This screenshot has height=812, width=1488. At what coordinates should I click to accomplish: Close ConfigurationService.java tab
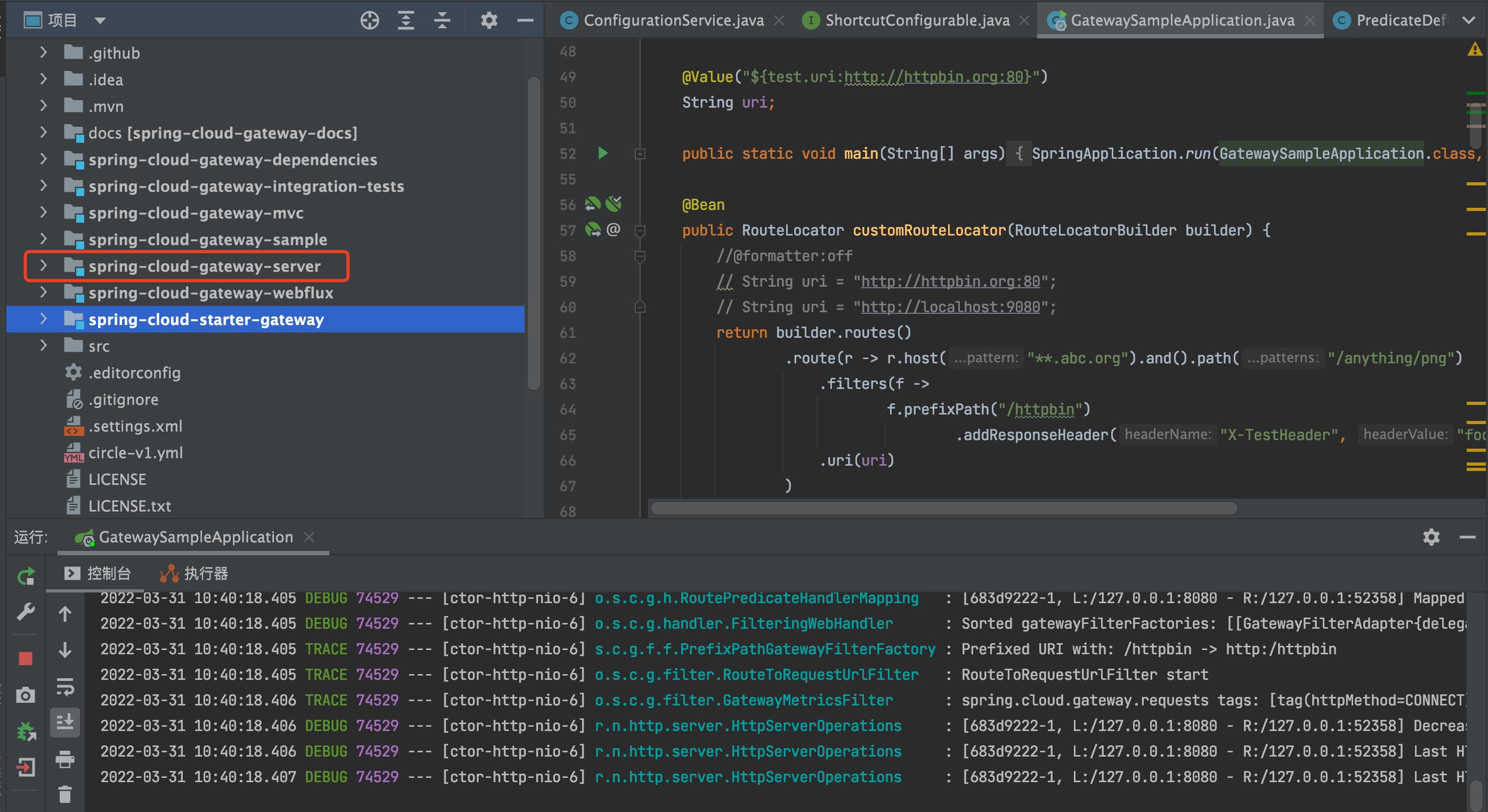click(x=779, y=20)
